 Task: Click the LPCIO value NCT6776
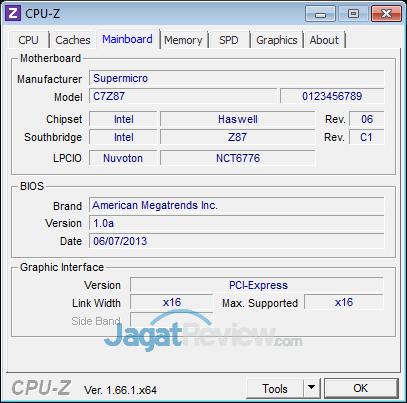[x=238, y=158]
